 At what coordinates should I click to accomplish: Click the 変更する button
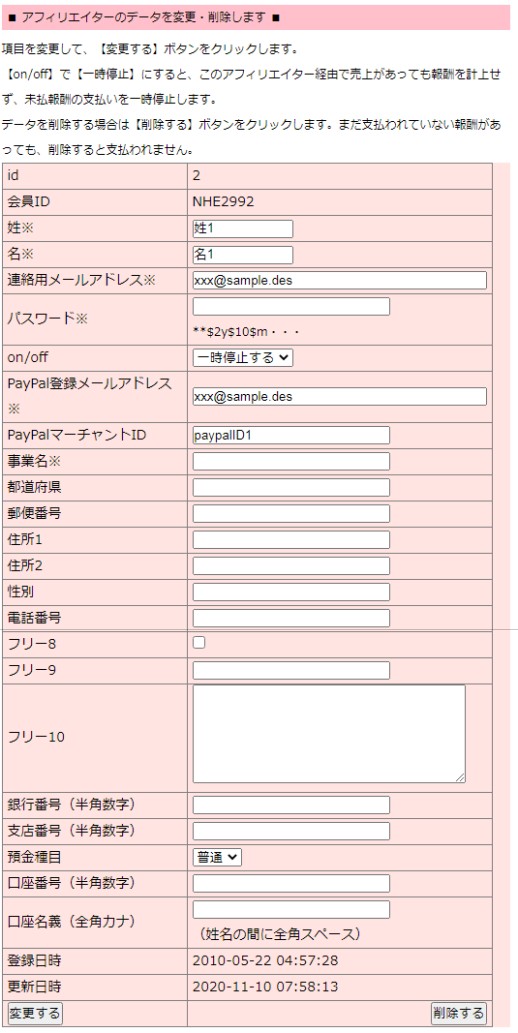[x=34, y=1012]
